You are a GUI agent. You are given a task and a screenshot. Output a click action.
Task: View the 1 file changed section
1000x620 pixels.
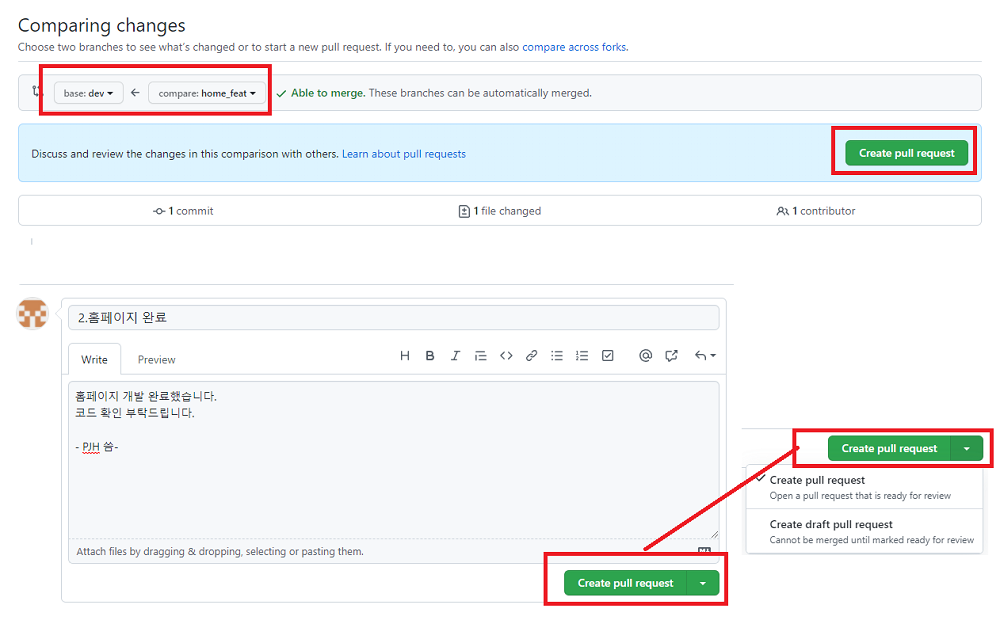(500, 211)
